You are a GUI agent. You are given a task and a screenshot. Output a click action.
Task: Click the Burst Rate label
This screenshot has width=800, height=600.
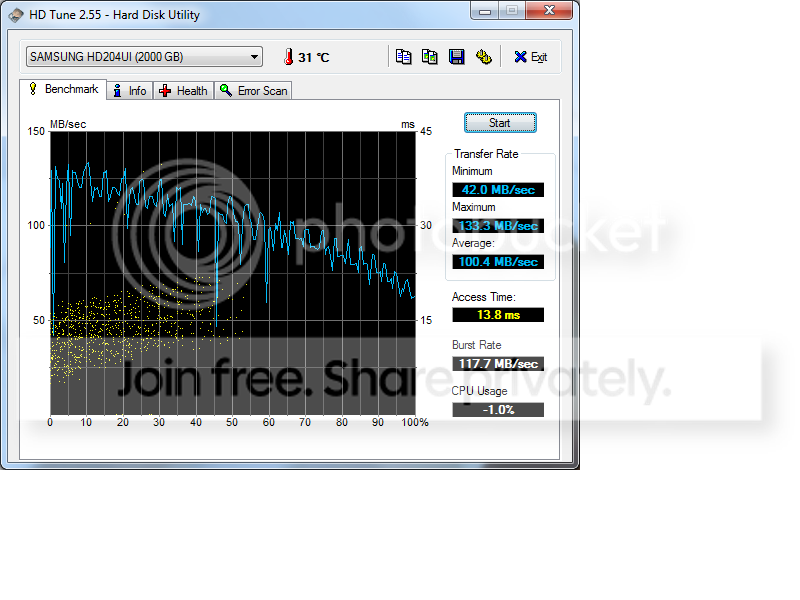(x=477, y=345)
